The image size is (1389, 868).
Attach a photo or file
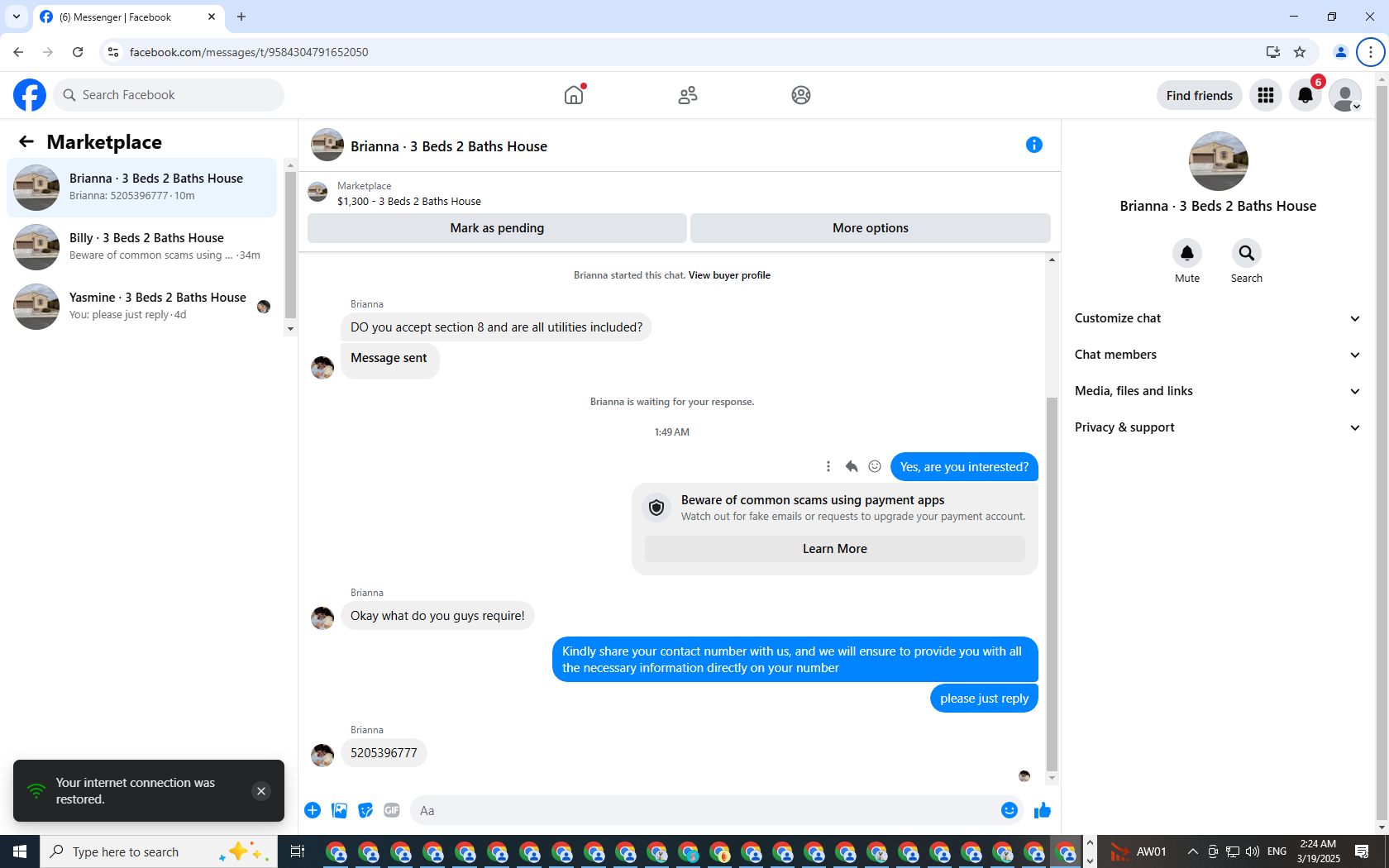[339, 810]
